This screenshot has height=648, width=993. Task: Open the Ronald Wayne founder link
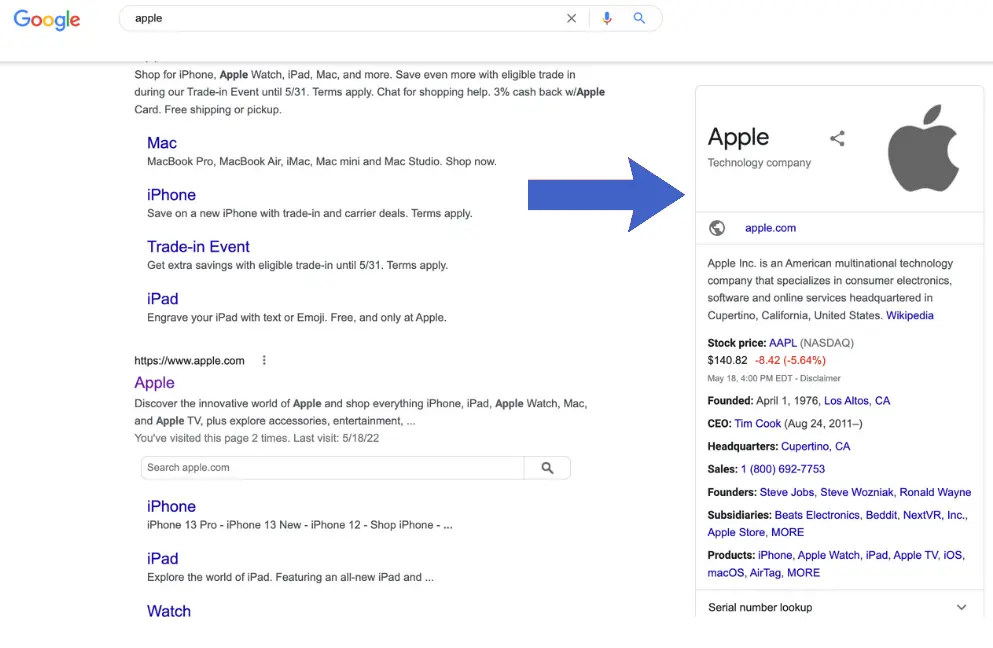pyautogui.click(x=935, y=492)
